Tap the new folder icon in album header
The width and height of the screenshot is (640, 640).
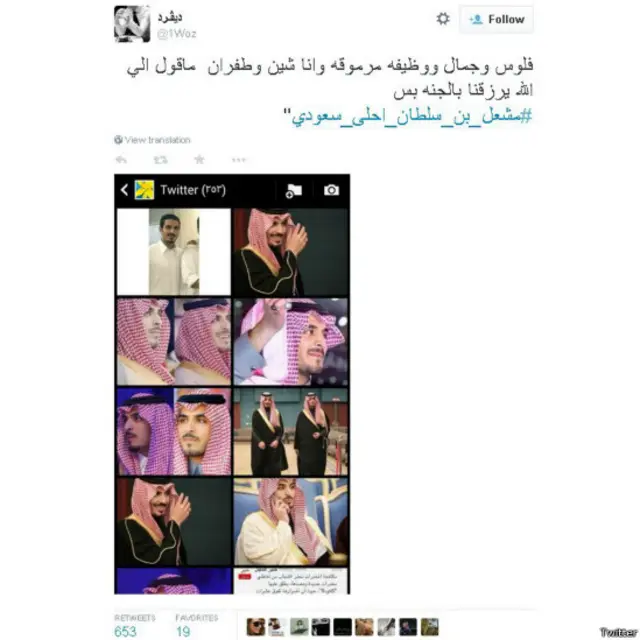point(293,191)
